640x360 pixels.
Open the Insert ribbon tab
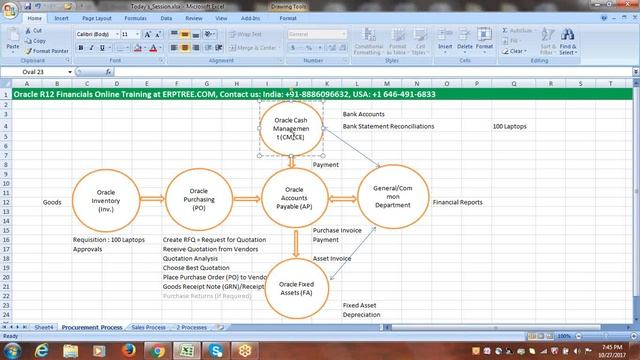[x=61, y=18]
